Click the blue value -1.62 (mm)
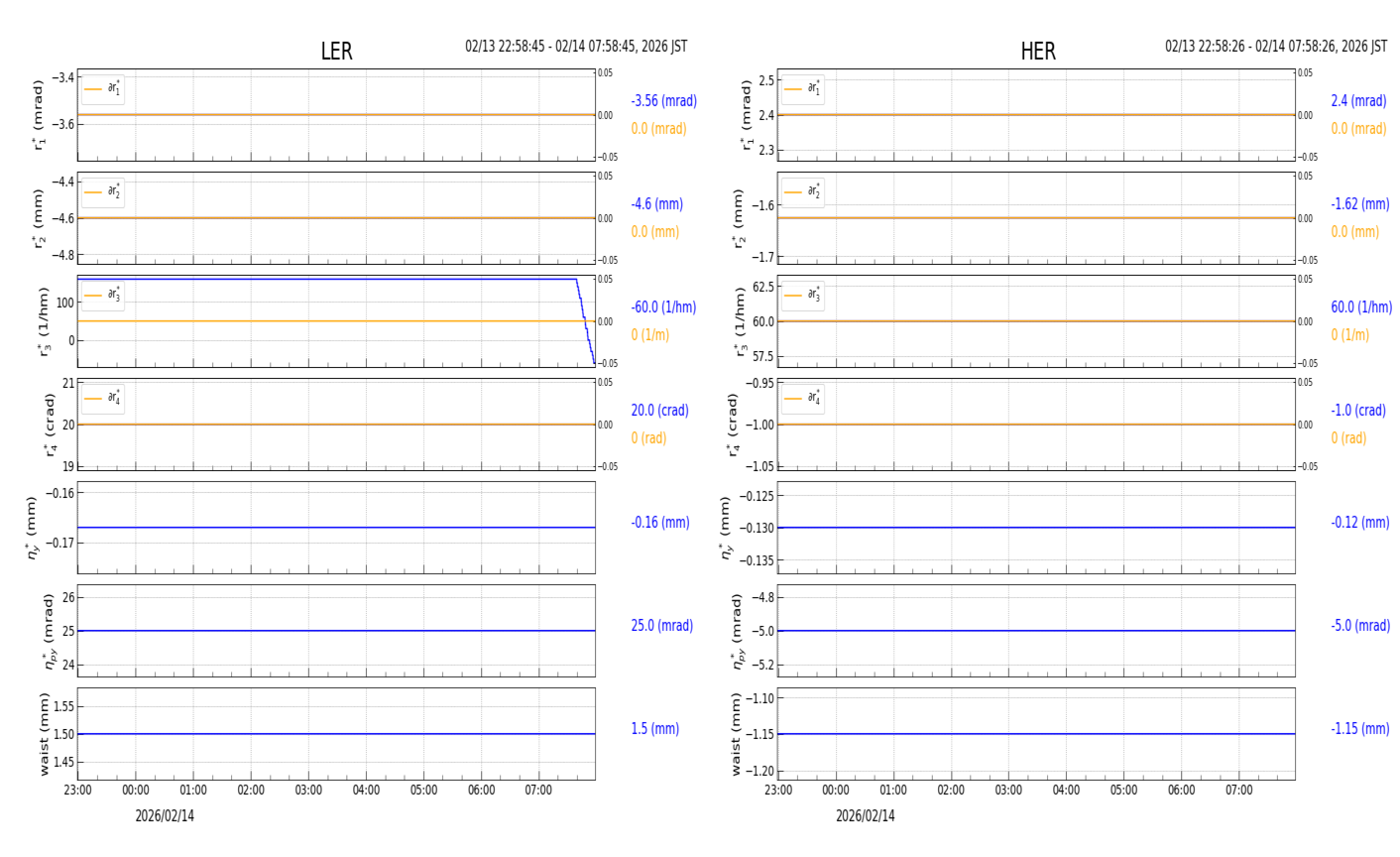1400x857 pixels. (1360, 204)
